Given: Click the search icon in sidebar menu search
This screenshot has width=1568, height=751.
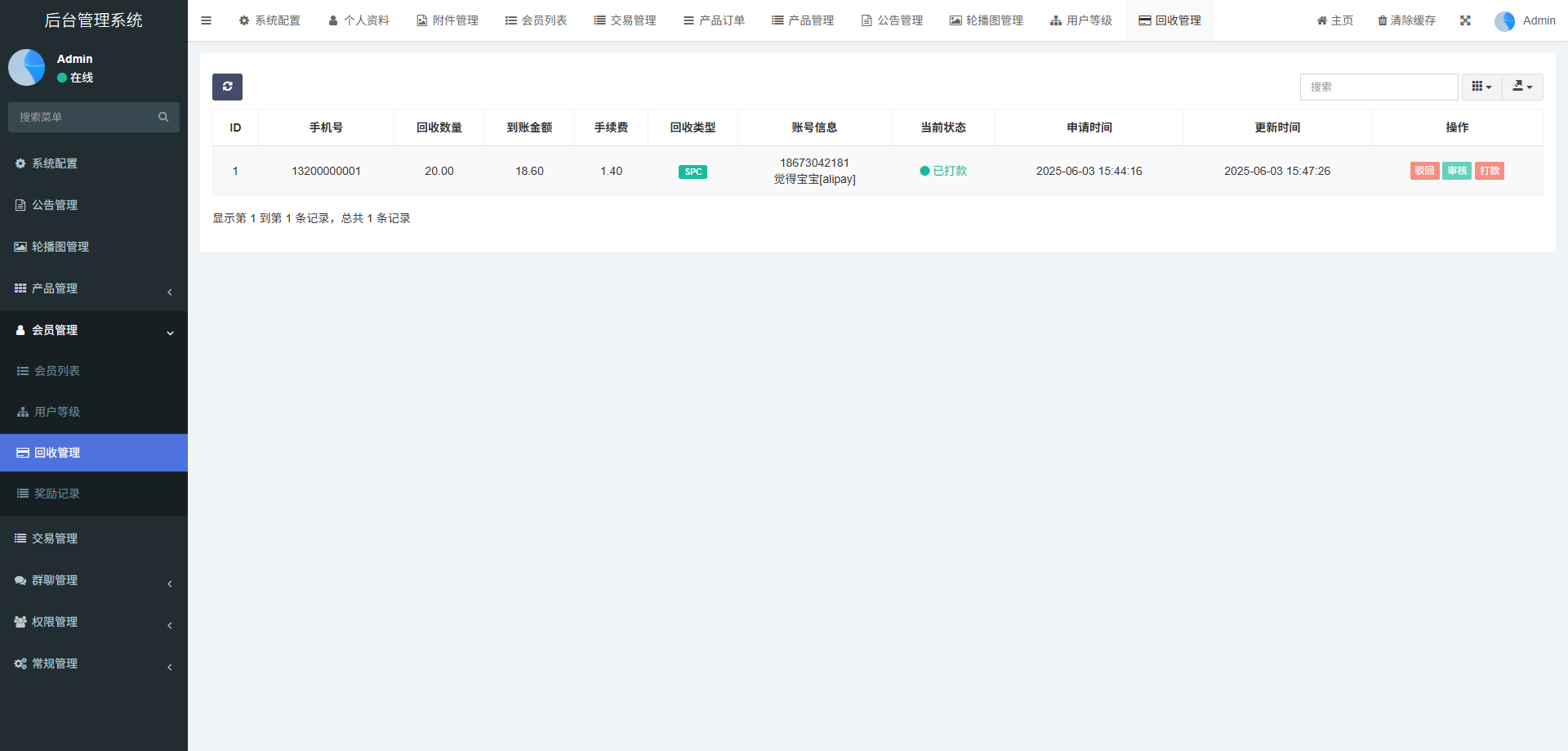Looking at the screenshot, I should point(163,117).
